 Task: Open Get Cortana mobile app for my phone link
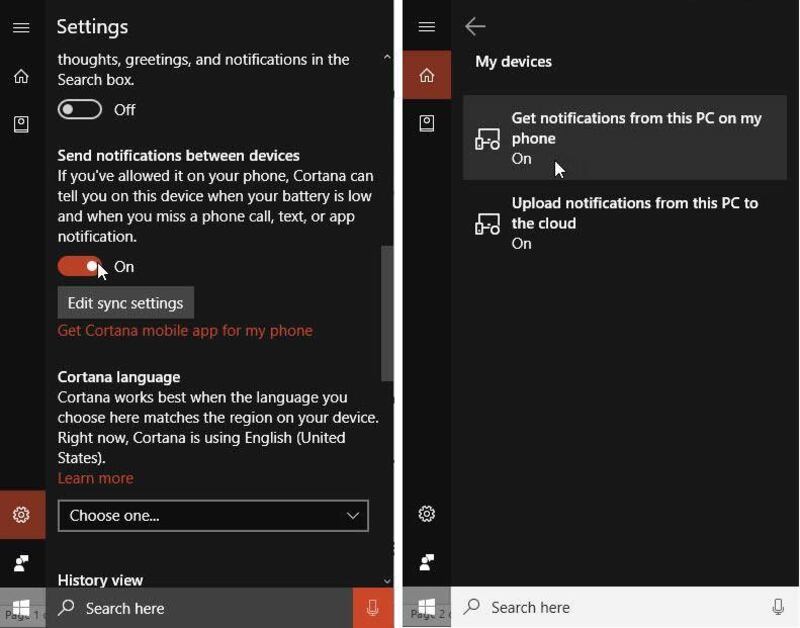click(x=185, y=331)
